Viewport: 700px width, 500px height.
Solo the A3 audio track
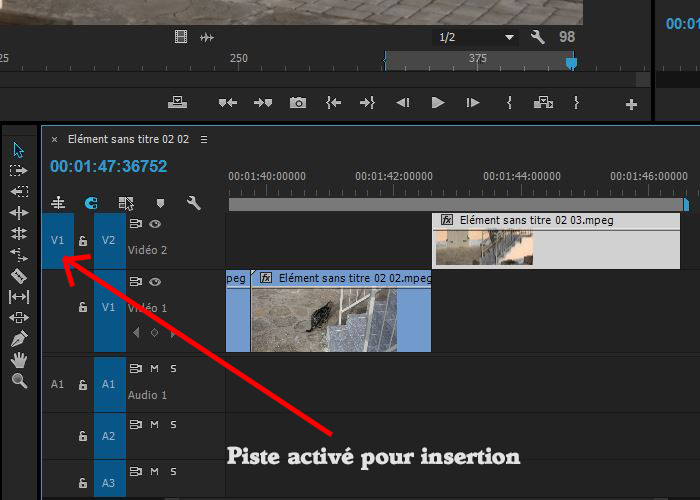click(x=173, y=471)
